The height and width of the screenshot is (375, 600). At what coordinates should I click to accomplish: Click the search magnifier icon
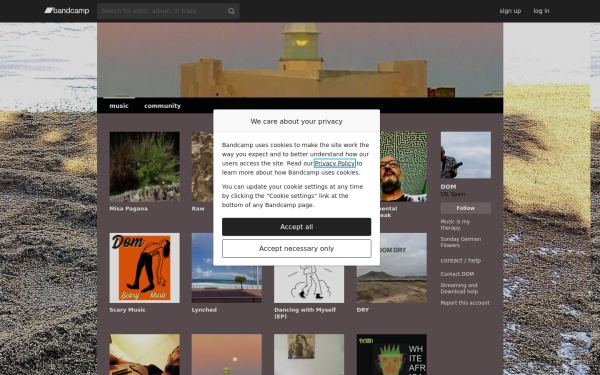[231, 11]
